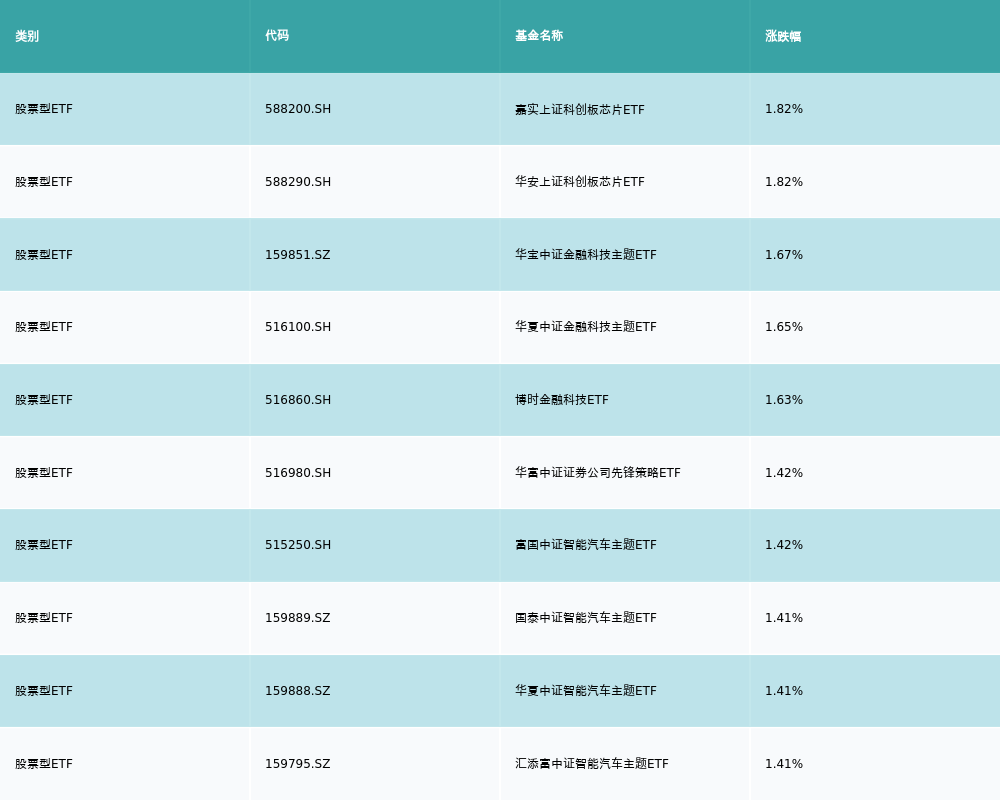Open the 嘉实上证科创板芯片ETF fund name
This screenshot has height=800, width=1000.
click(580, 109)
